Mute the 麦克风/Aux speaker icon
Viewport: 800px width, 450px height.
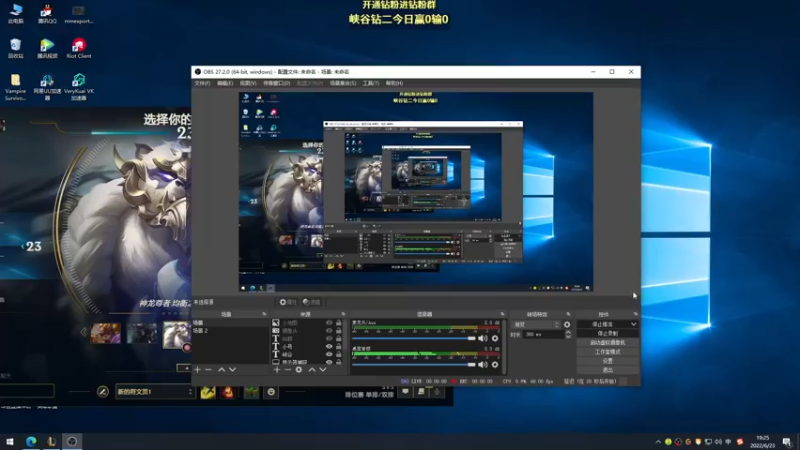pos(483,338)
